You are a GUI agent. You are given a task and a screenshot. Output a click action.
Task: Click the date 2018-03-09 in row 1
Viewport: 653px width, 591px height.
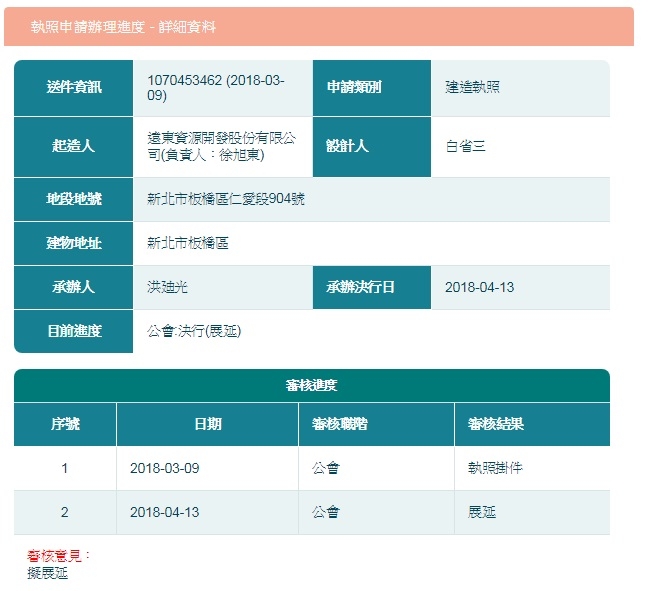click(164, 469)
